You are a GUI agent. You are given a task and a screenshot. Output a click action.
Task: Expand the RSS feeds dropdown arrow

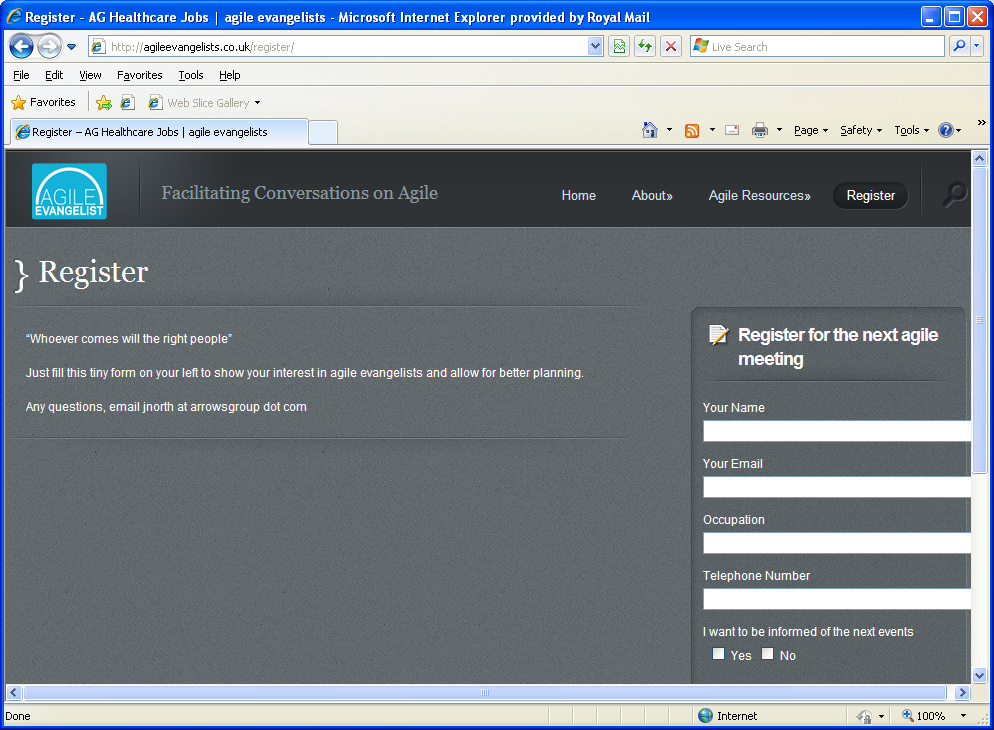tap(713, 130)
